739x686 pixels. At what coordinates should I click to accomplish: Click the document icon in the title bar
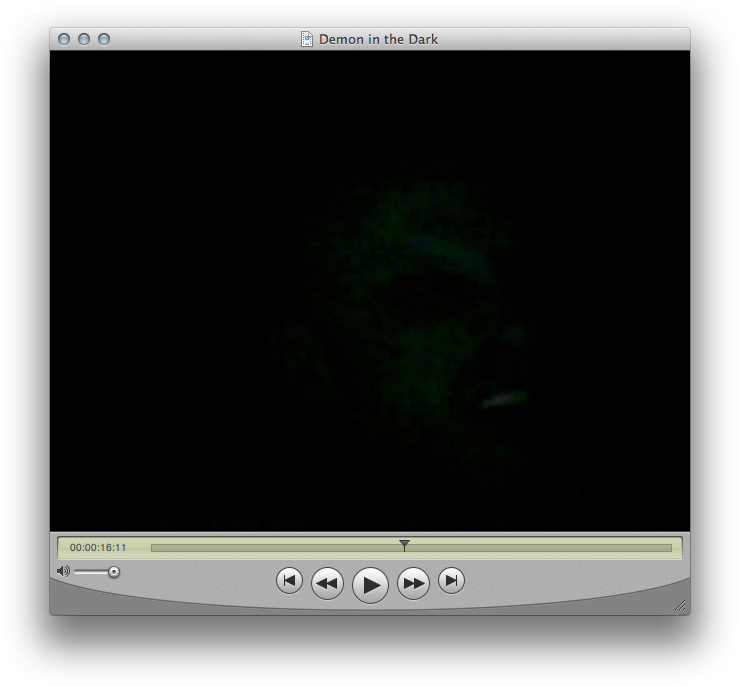tap(307, 39)
